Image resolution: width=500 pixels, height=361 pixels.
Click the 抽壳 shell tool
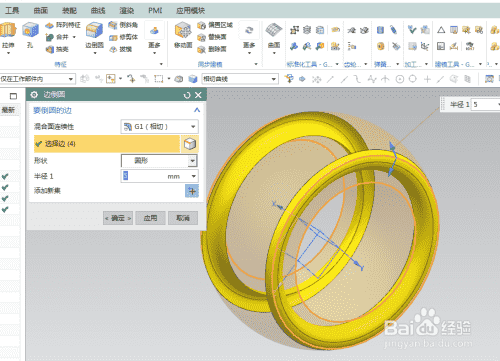[x=57, y=49]
